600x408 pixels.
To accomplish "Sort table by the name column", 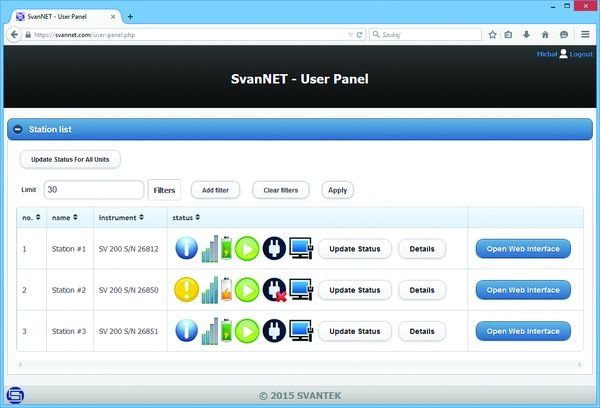I will click(x=62, y=217).
